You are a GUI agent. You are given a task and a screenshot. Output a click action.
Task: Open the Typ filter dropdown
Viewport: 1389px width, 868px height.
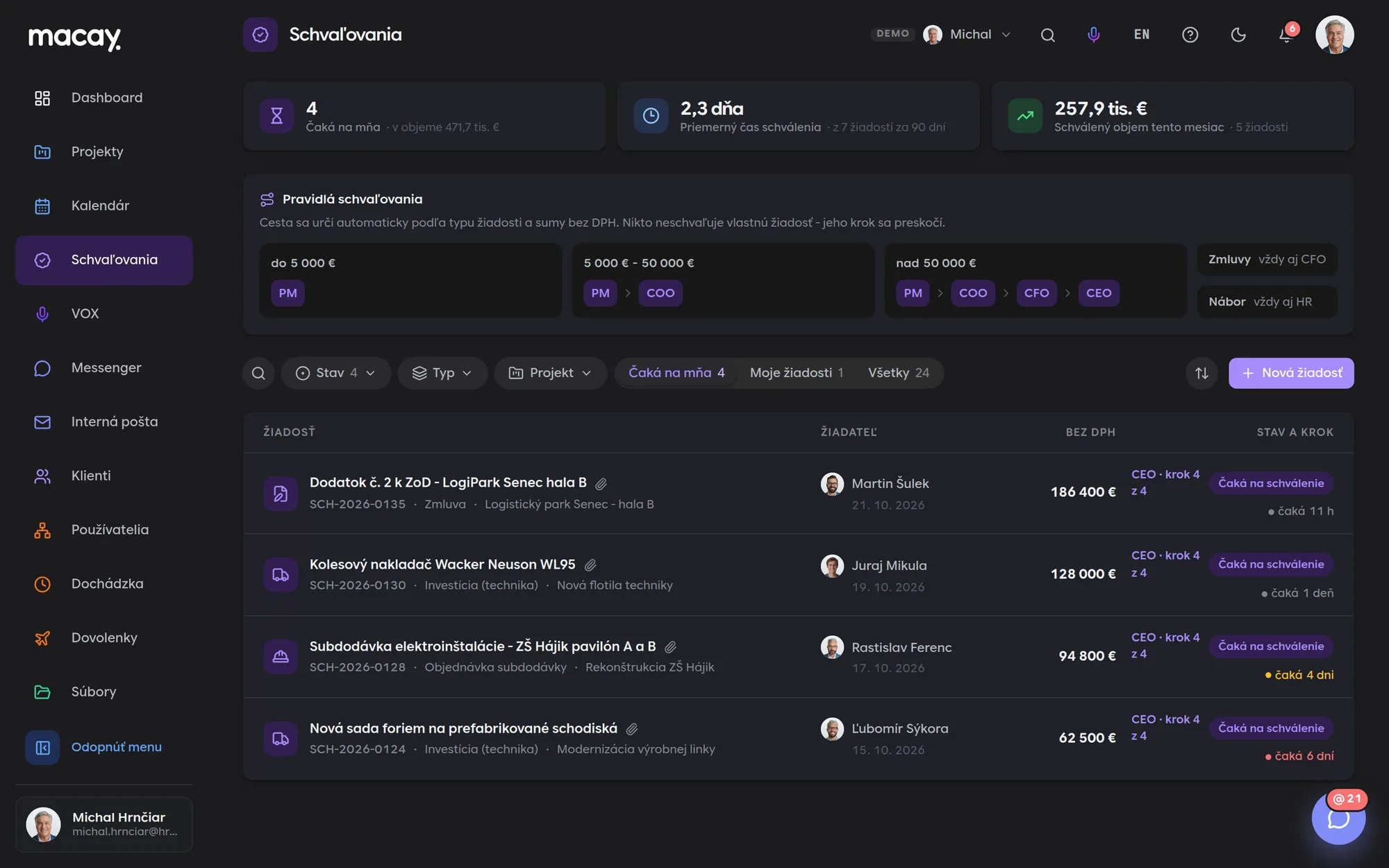[442, 374]
